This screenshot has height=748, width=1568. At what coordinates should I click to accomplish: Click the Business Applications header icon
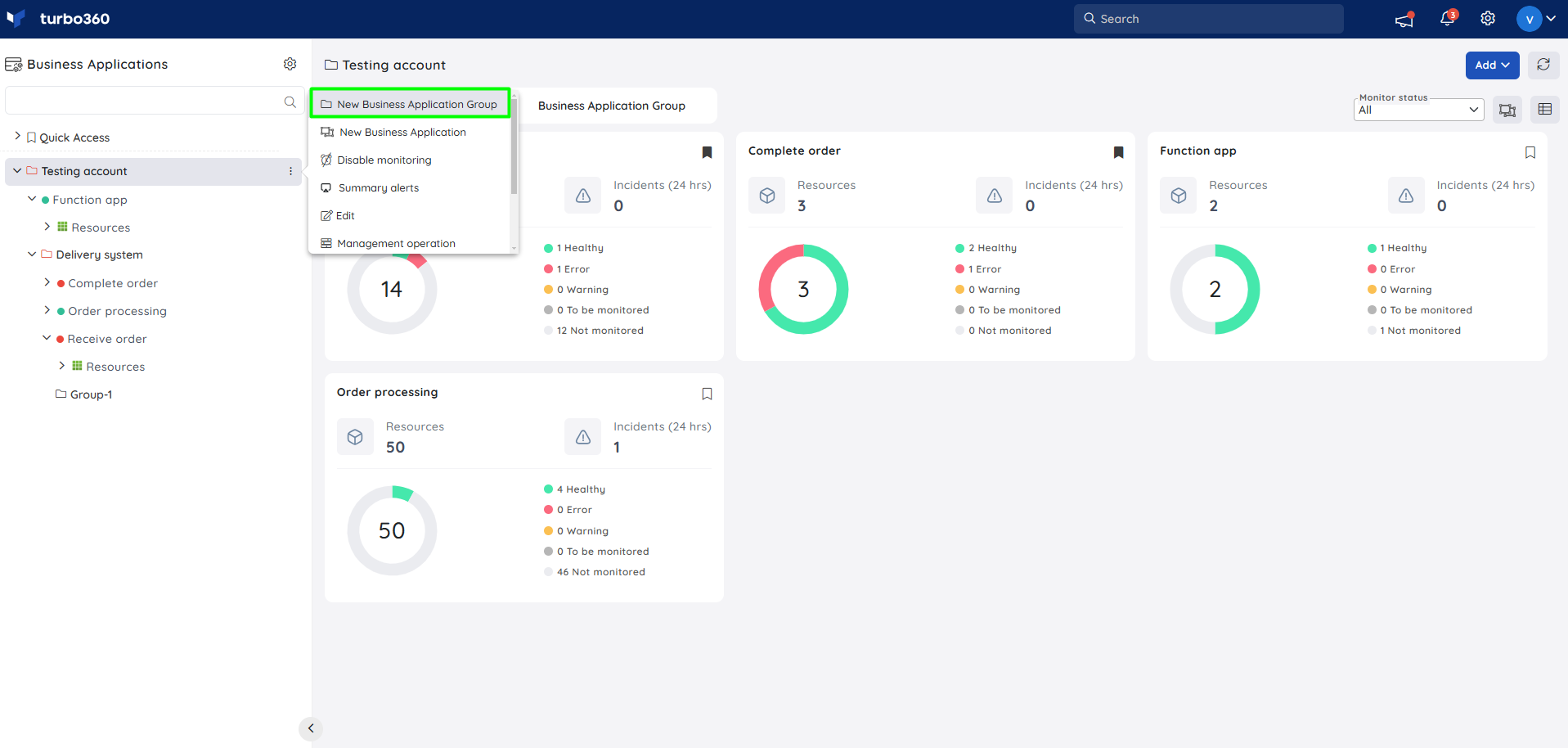(14, 65)
